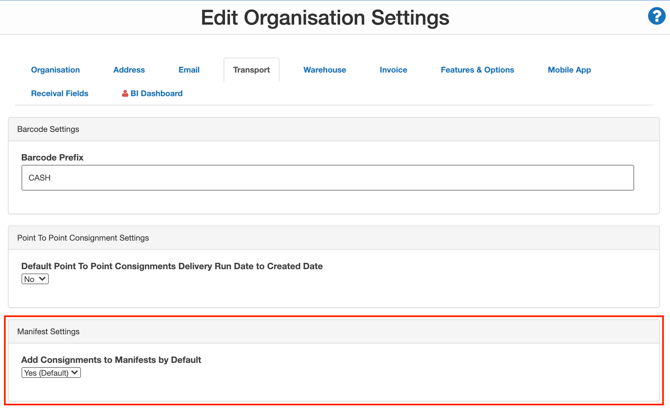670x409 pixels.
Task: Go to the Email tab
Action: (x=189, y=70)
